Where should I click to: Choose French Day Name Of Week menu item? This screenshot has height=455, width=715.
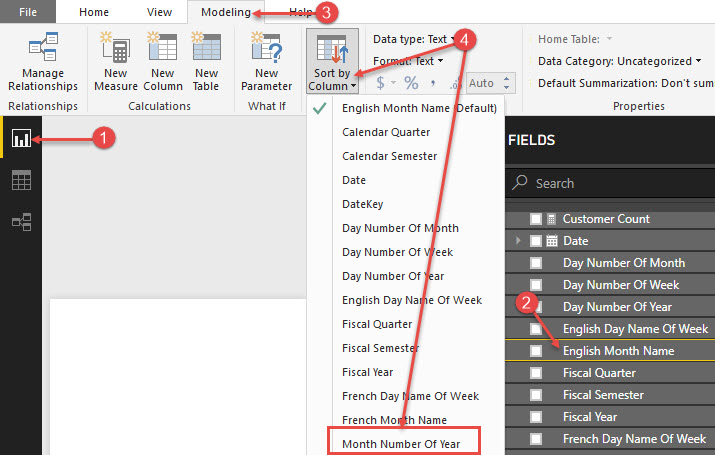tap(406, 396)
